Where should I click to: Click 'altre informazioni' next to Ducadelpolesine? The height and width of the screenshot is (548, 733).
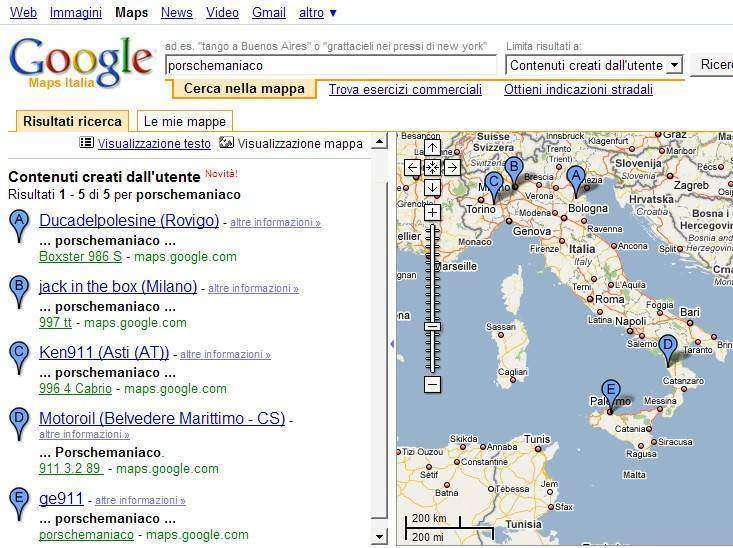(x=275, y=223)
